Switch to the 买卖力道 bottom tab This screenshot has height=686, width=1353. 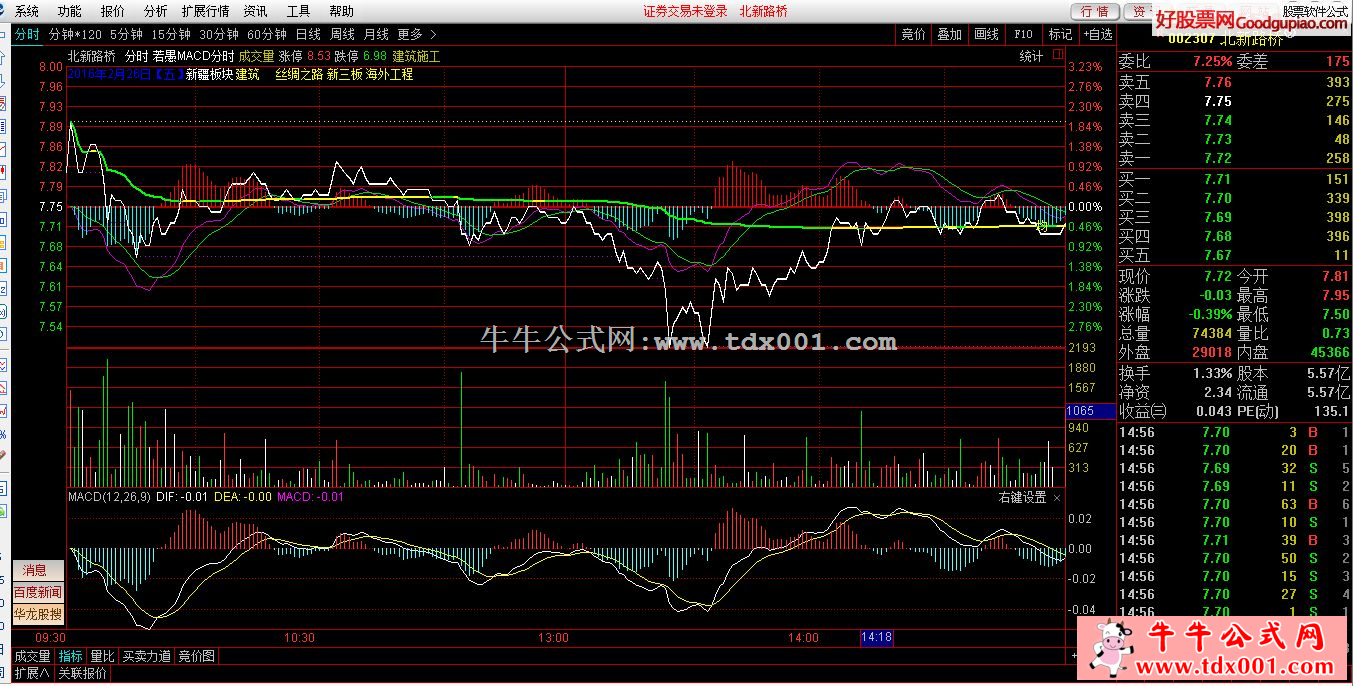tap(147, 656)
